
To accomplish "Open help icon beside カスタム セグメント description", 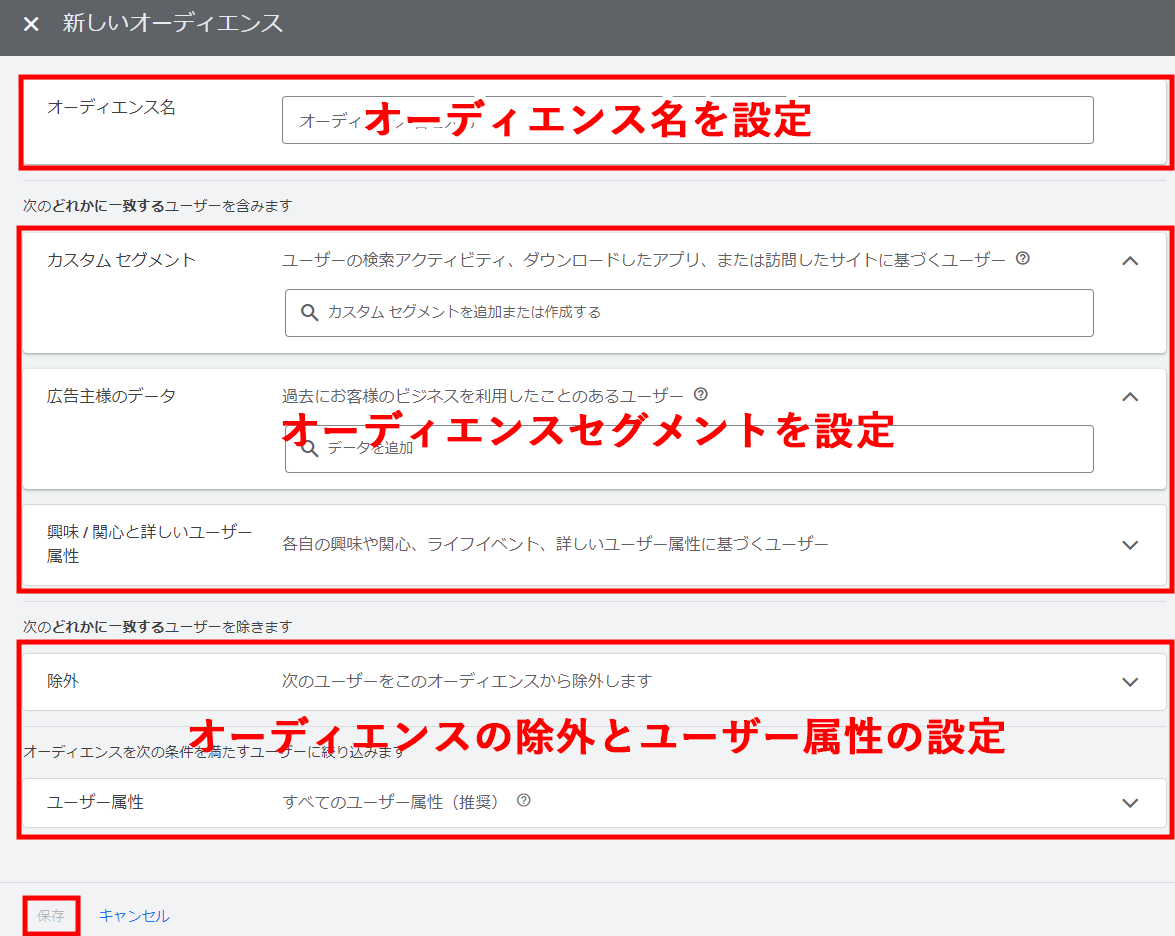I will 1022,259.
